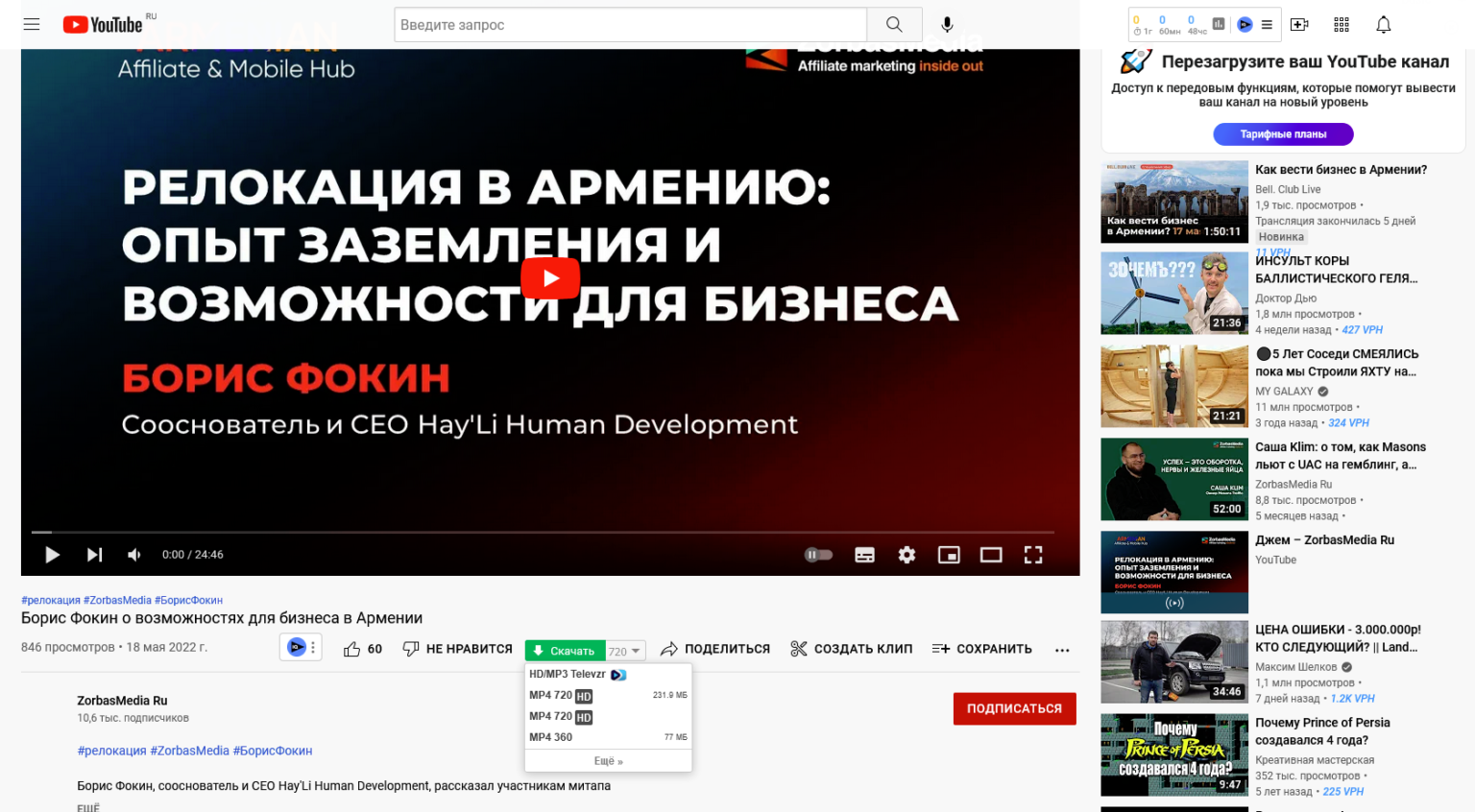Subscribe with ПОДПИСАТЬСЯ button

click(x=1014, y=708)
